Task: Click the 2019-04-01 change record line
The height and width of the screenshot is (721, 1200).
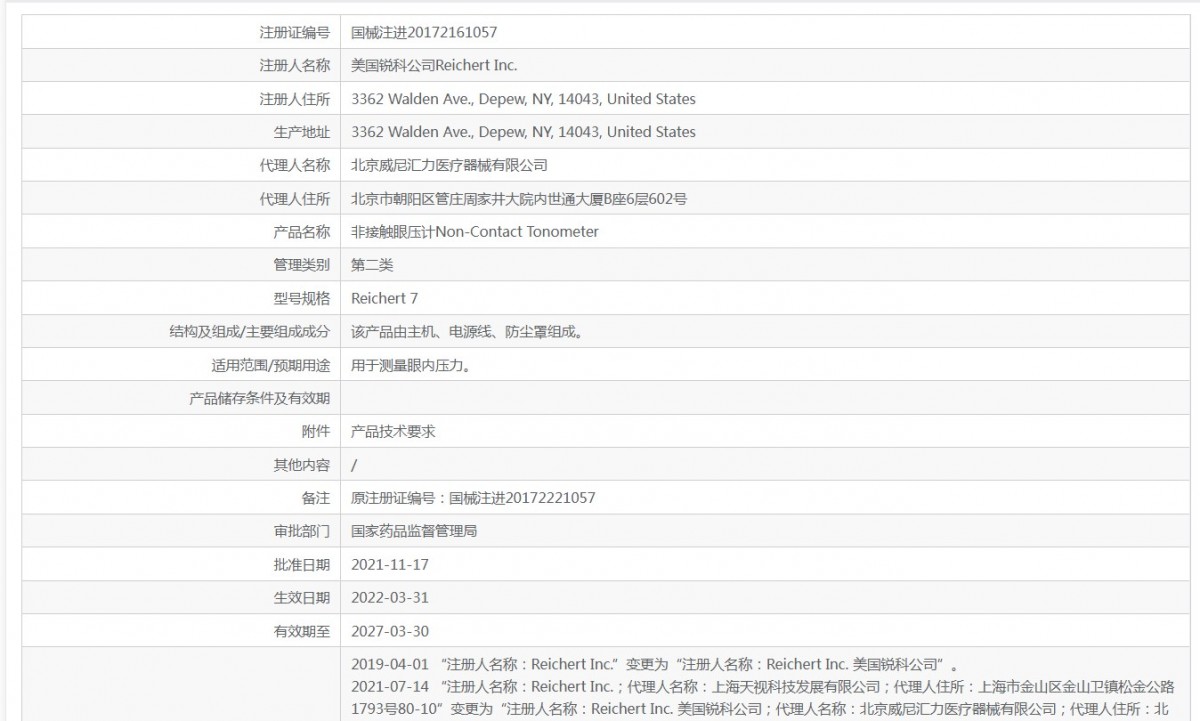Action: (x=656, y=664)
